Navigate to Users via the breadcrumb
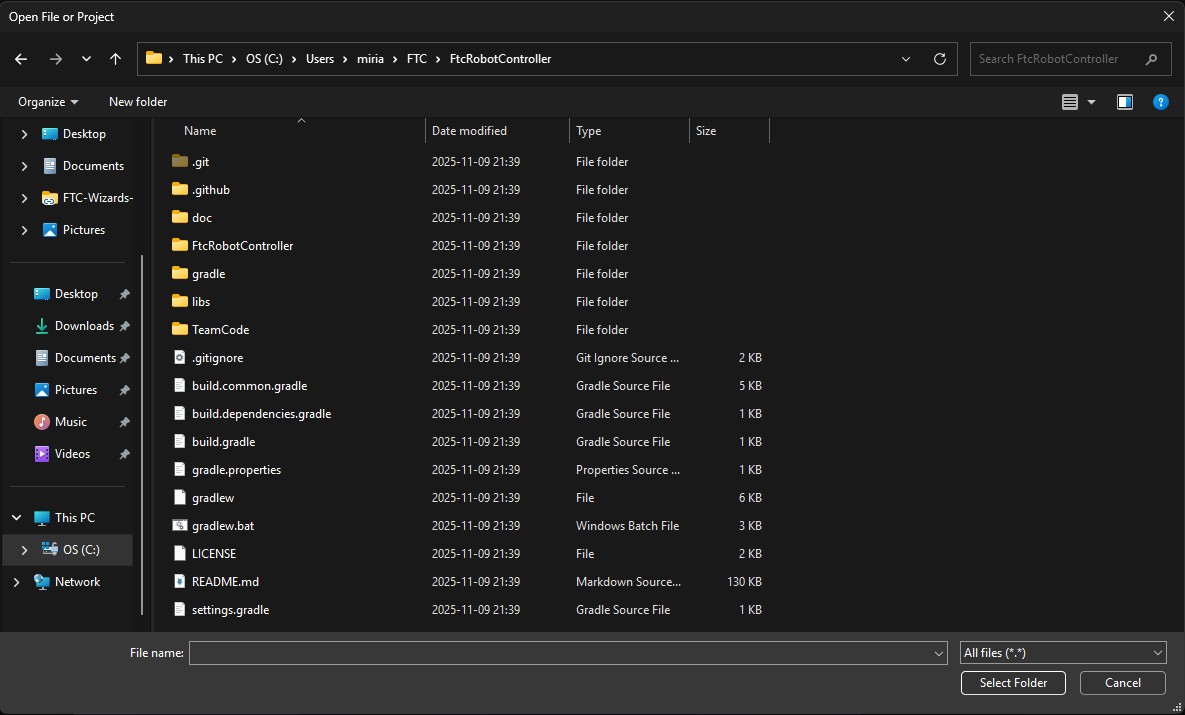 point(320,59)
